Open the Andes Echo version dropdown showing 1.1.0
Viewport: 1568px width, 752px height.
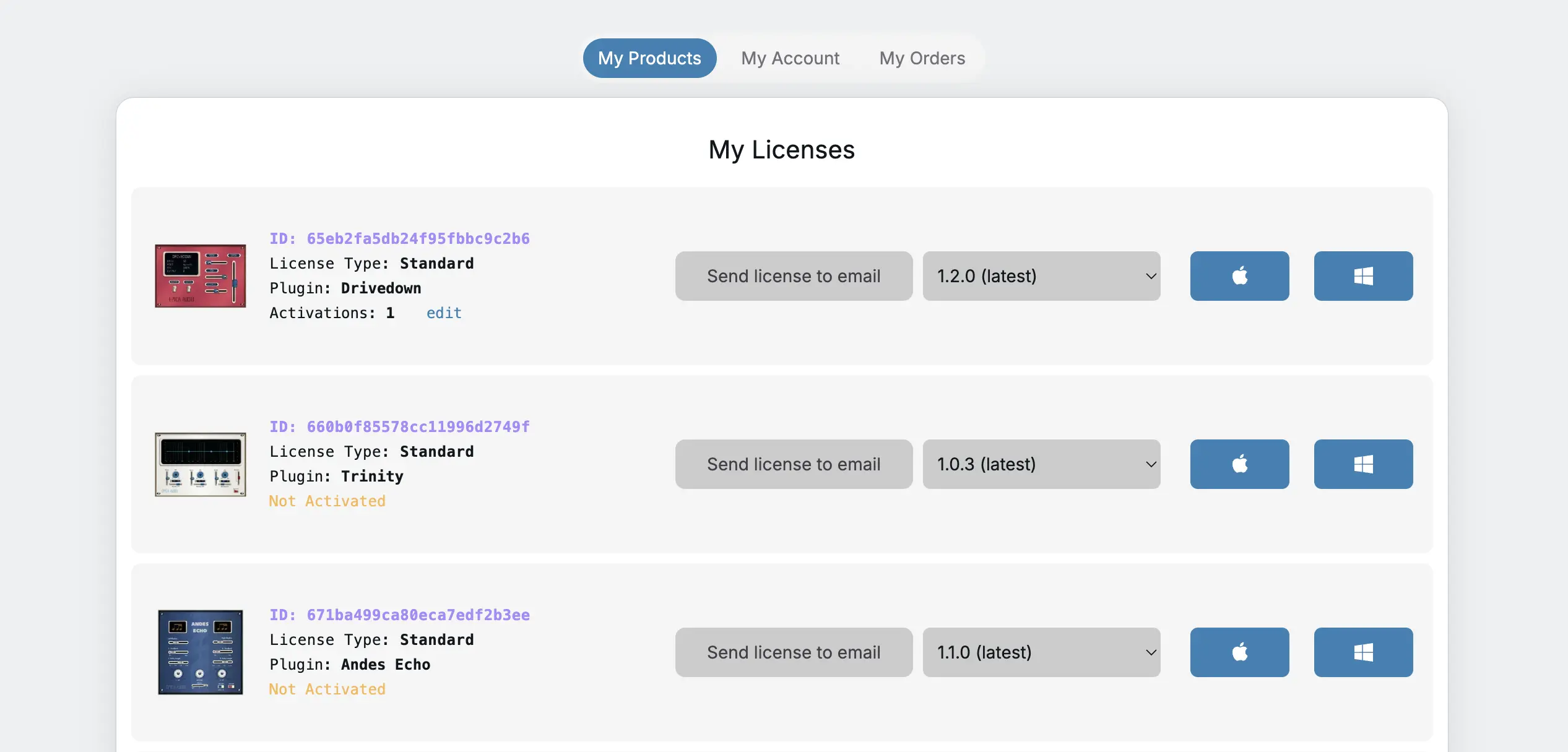[x=1041, y=652]
